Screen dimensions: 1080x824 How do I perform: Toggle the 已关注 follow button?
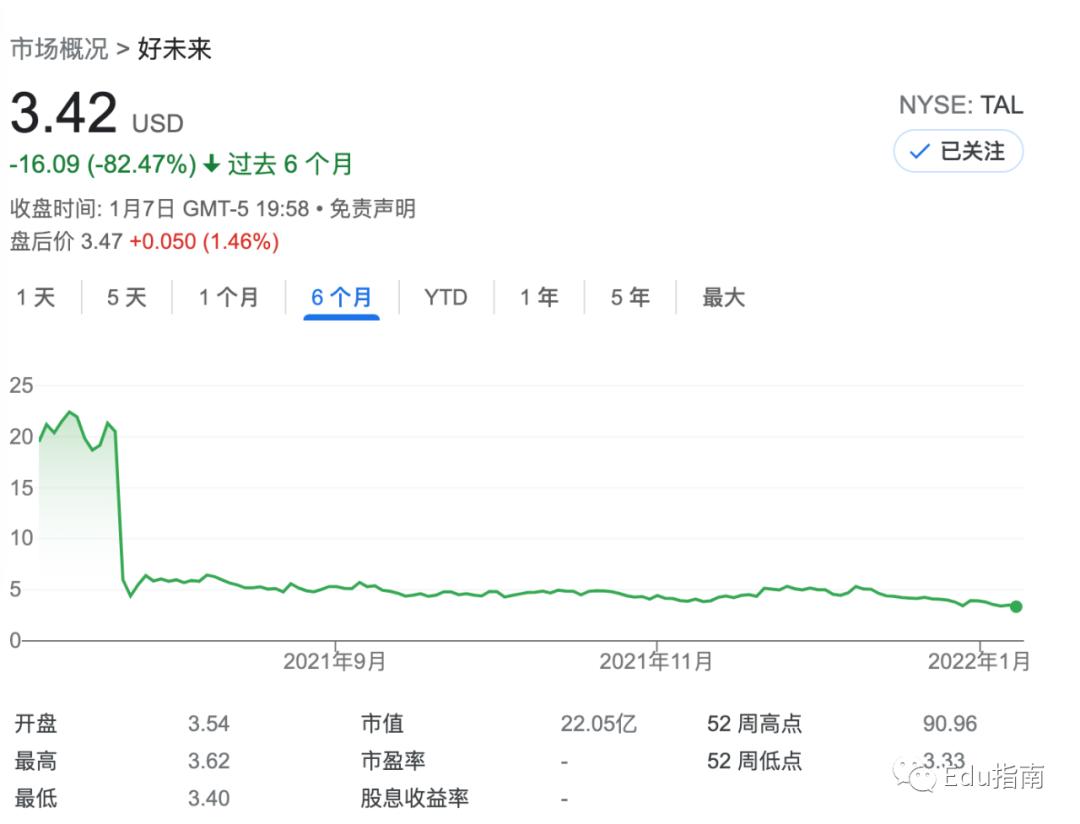pos(958,151)
